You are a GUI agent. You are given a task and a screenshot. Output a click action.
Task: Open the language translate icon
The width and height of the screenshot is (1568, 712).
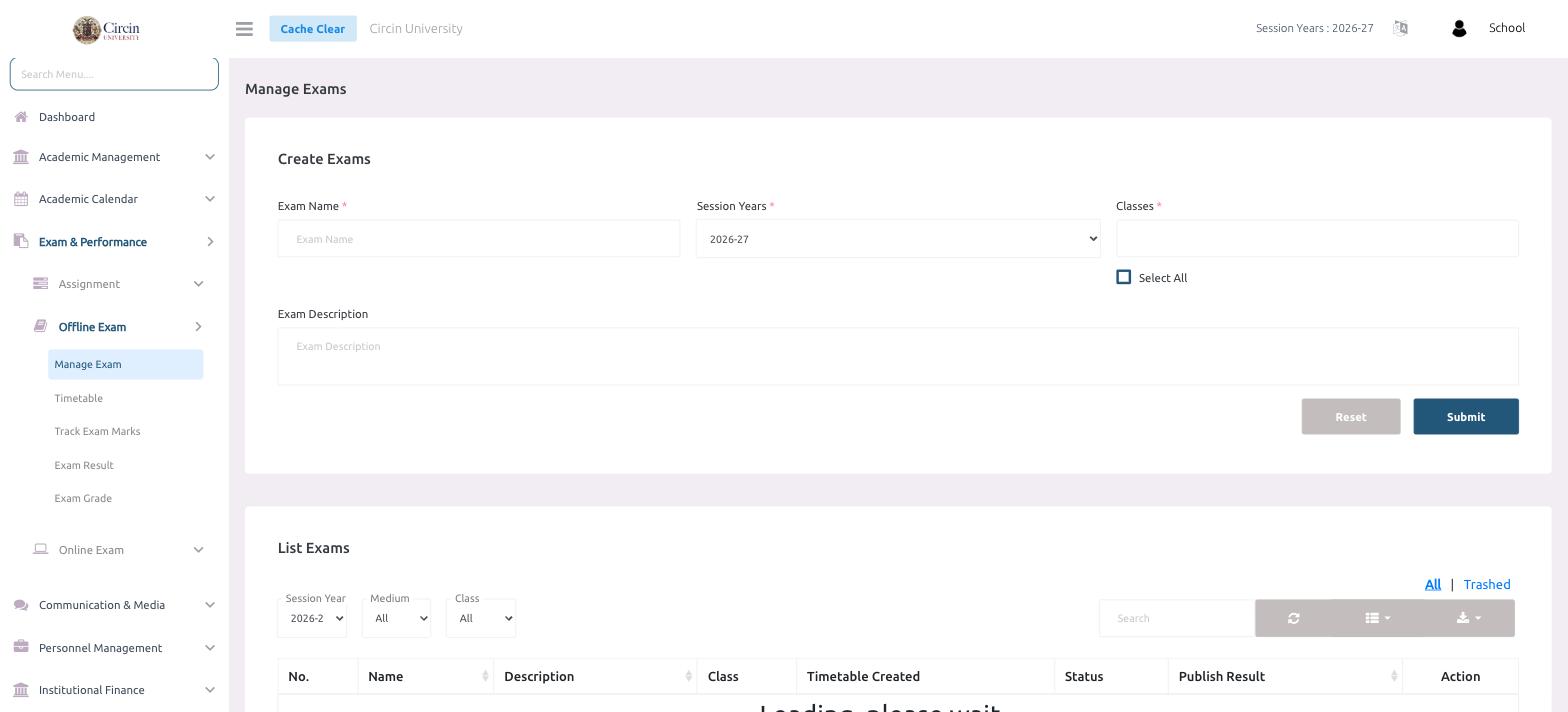tap(1400, 28)
